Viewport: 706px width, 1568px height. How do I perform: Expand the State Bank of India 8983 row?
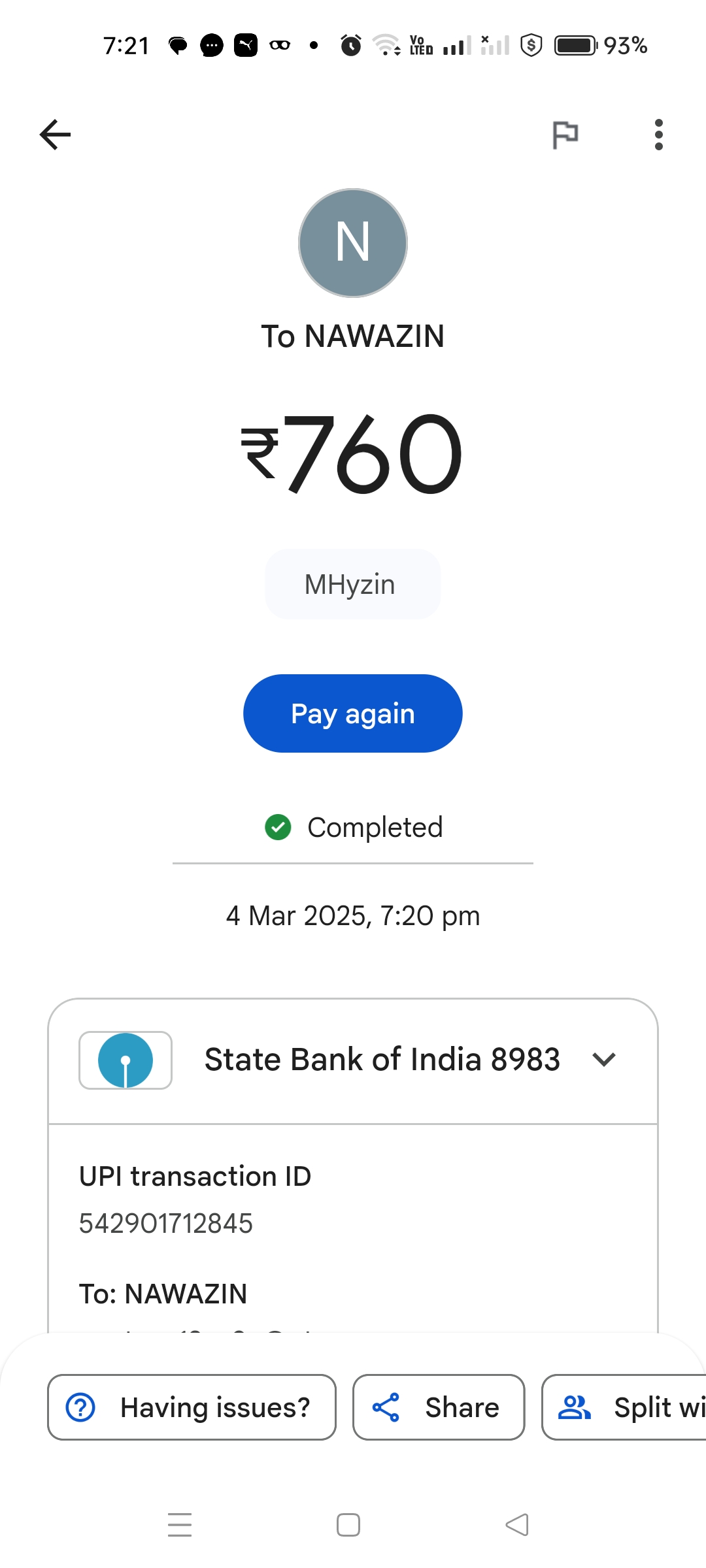coord(382,1060)
